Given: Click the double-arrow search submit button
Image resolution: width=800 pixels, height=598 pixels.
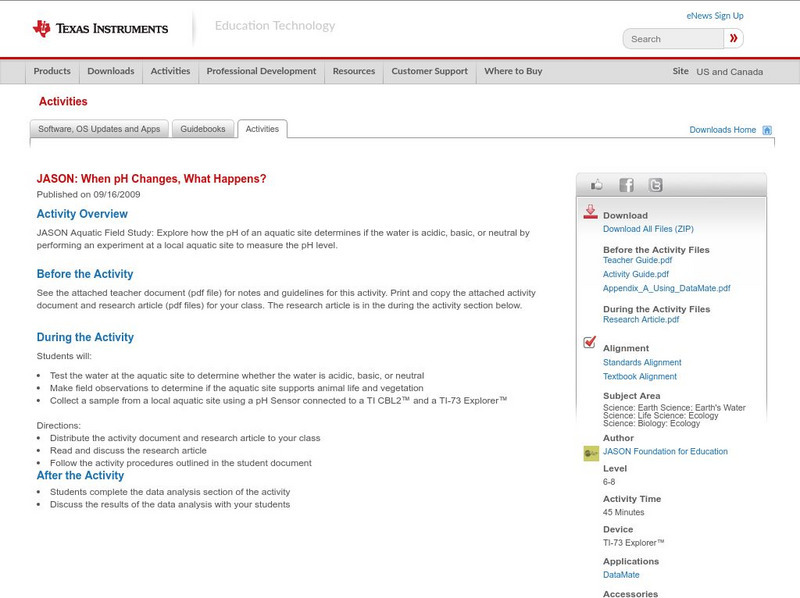Looking at the screenshot, I should pos(735,38).
